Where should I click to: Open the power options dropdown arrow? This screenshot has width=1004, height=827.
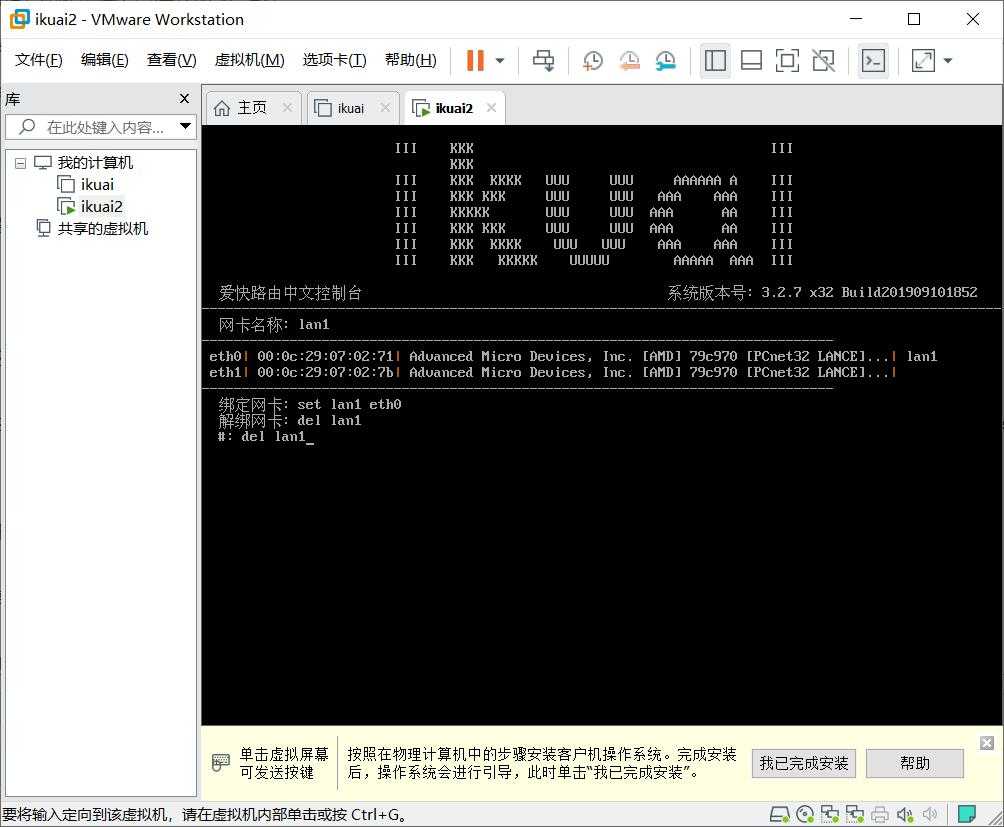[500, 61]
